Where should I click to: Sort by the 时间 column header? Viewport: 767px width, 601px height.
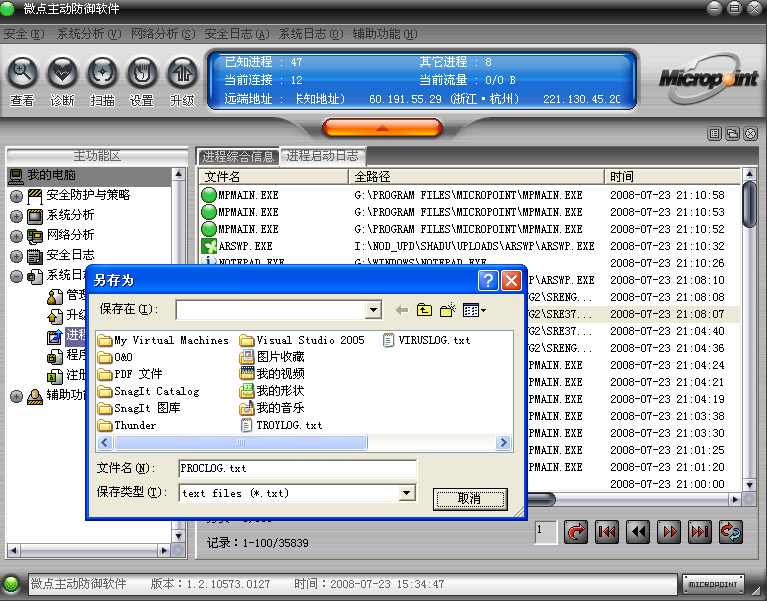coord(673,177)
